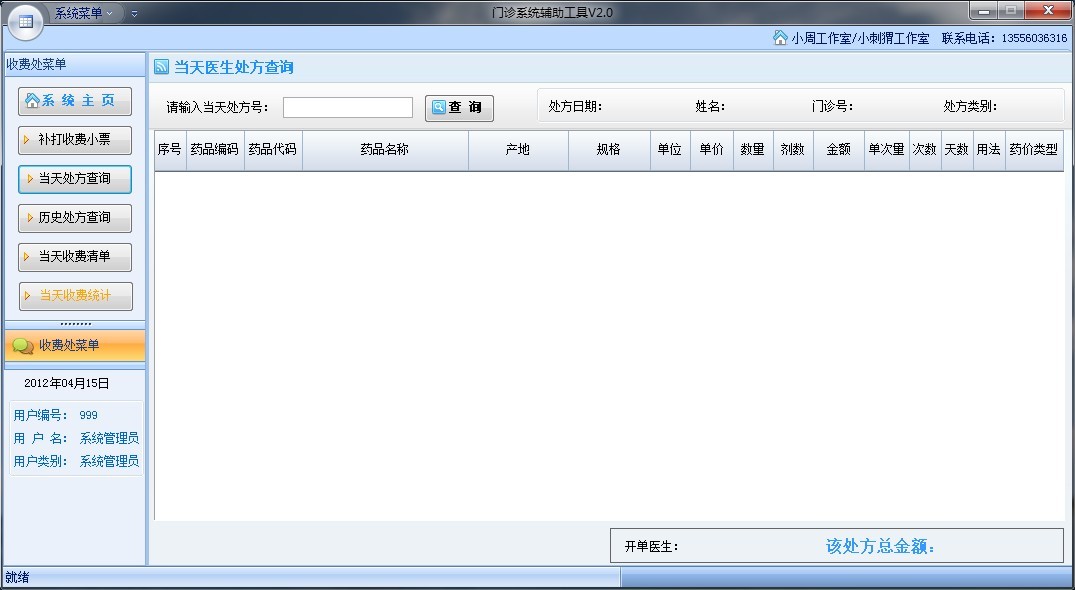This screenshot has height=590, width=1075.
Task: Click the 天数 column header
Action: (957, 149)
